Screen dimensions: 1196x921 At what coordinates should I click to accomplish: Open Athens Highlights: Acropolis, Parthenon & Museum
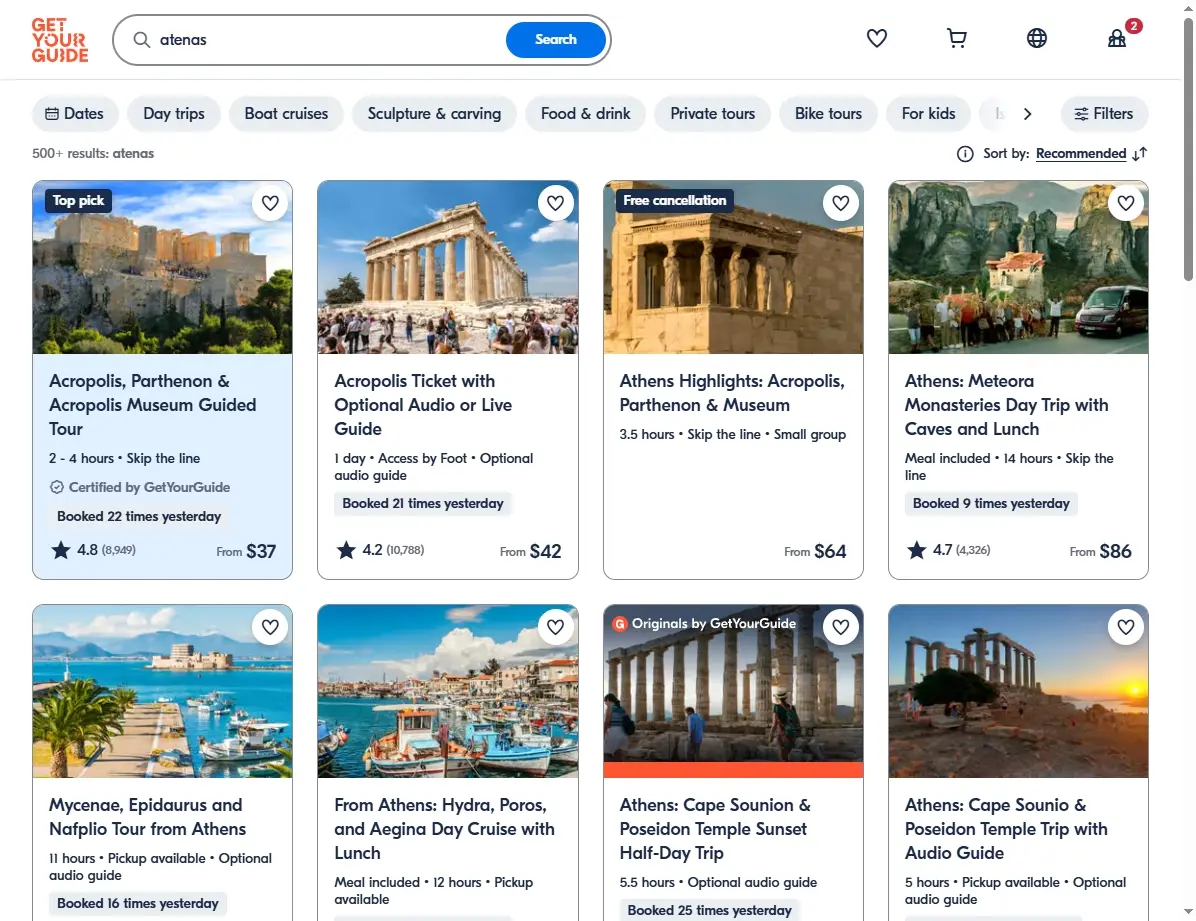[732, 393]
